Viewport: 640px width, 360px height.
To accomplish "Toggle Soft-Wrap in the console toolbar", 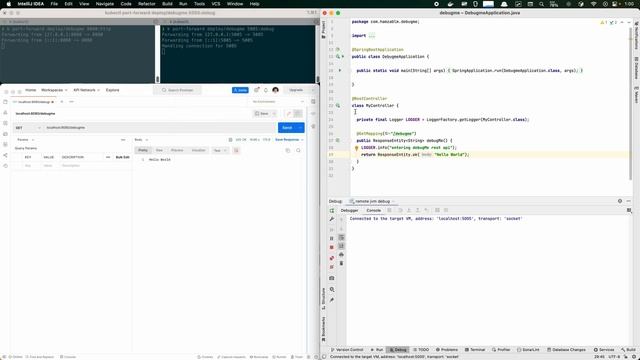I will click(342, 238).
